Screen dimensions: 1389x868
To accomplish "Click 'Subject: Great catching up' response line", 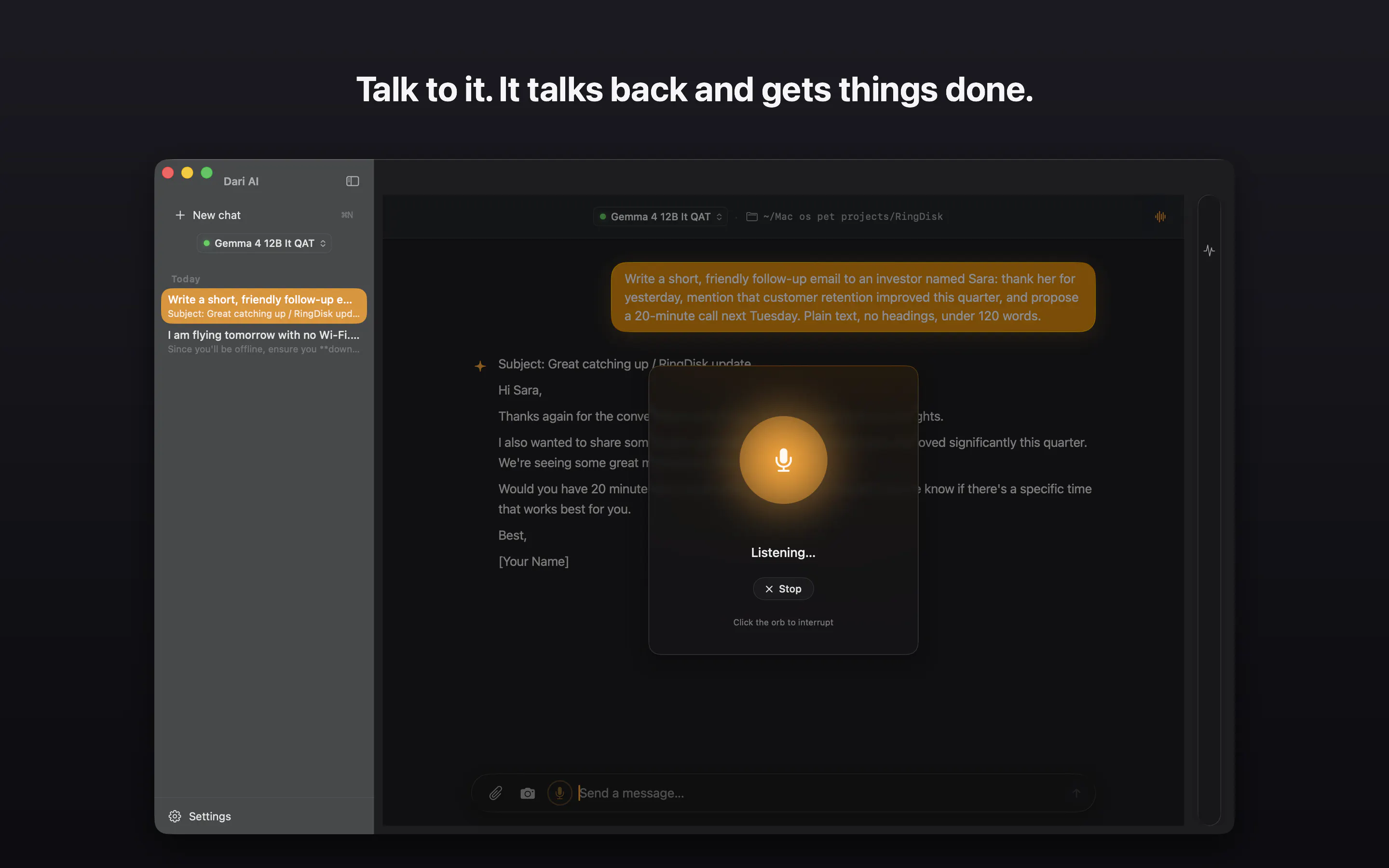I will click(624, 364).
